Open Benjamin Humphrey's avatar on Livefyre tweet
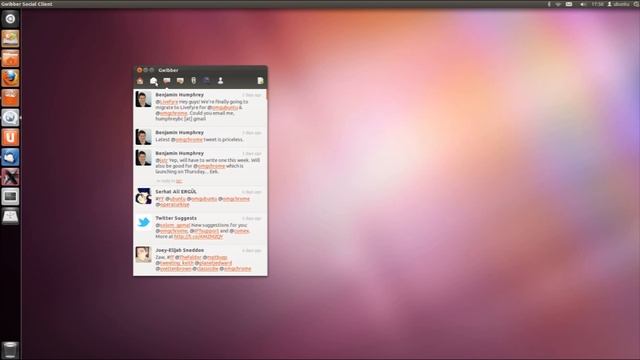640x360 pixels. (143, 99)
